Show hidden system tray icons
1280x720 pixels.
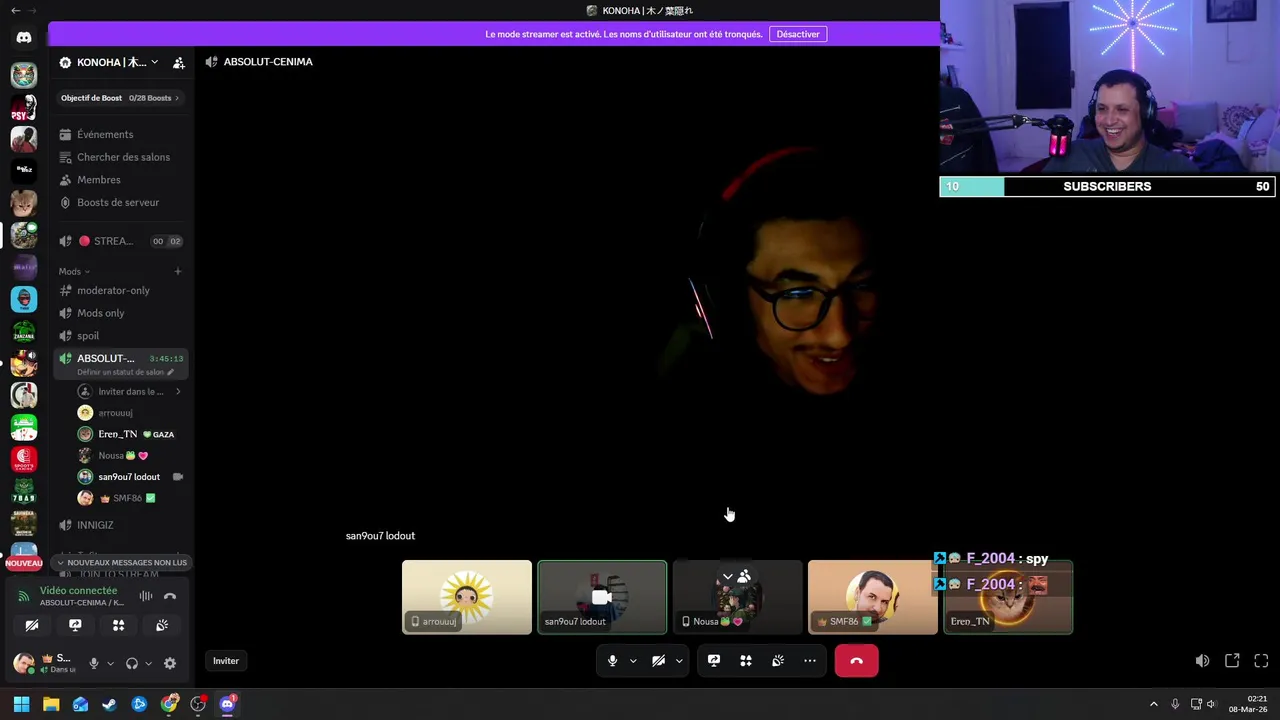(x=1153, y=704)
